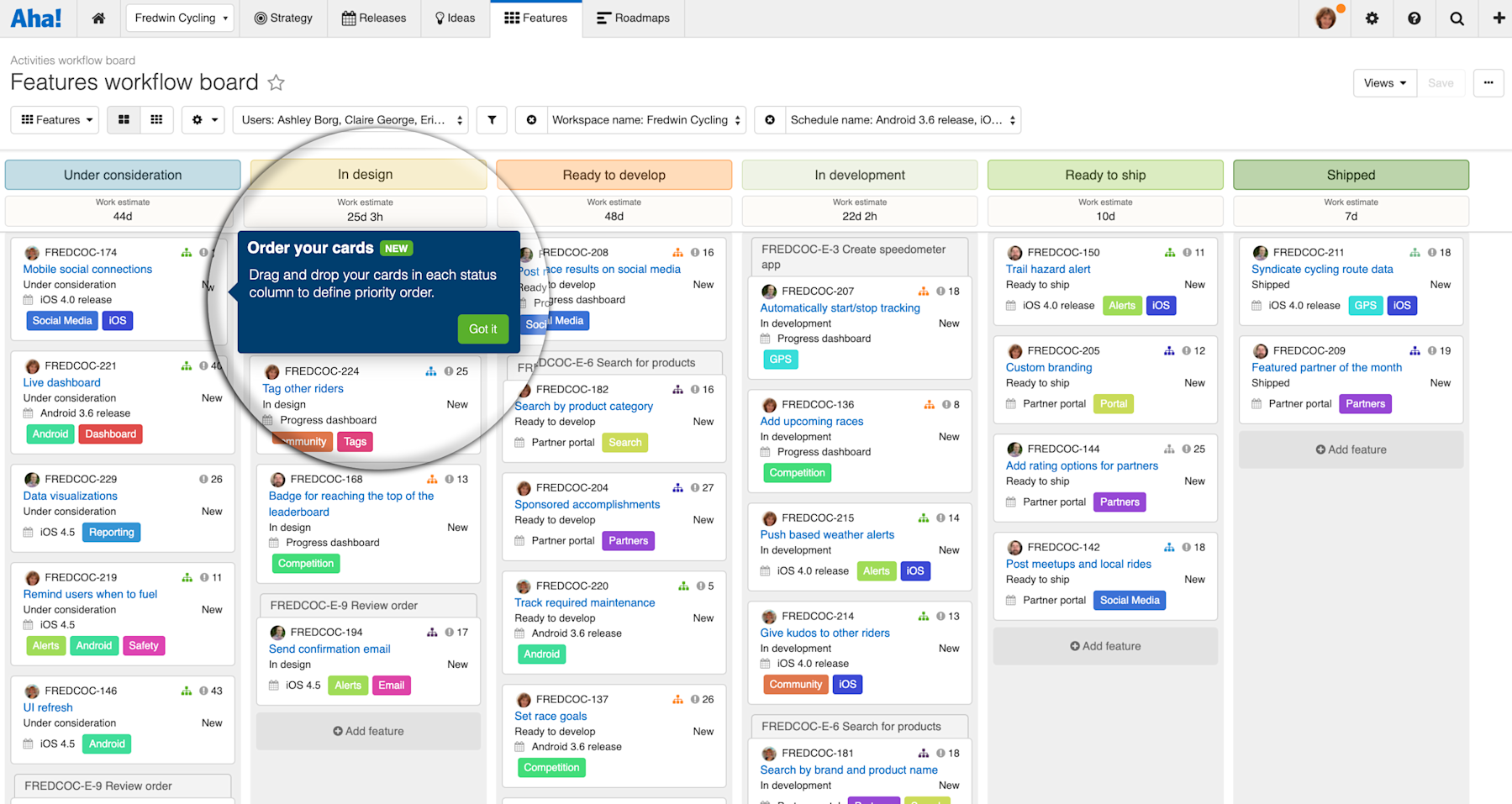This screenshot has height=804, width=1512.
Task: Open the board customization gear dropdown
Action: (203, 119)
